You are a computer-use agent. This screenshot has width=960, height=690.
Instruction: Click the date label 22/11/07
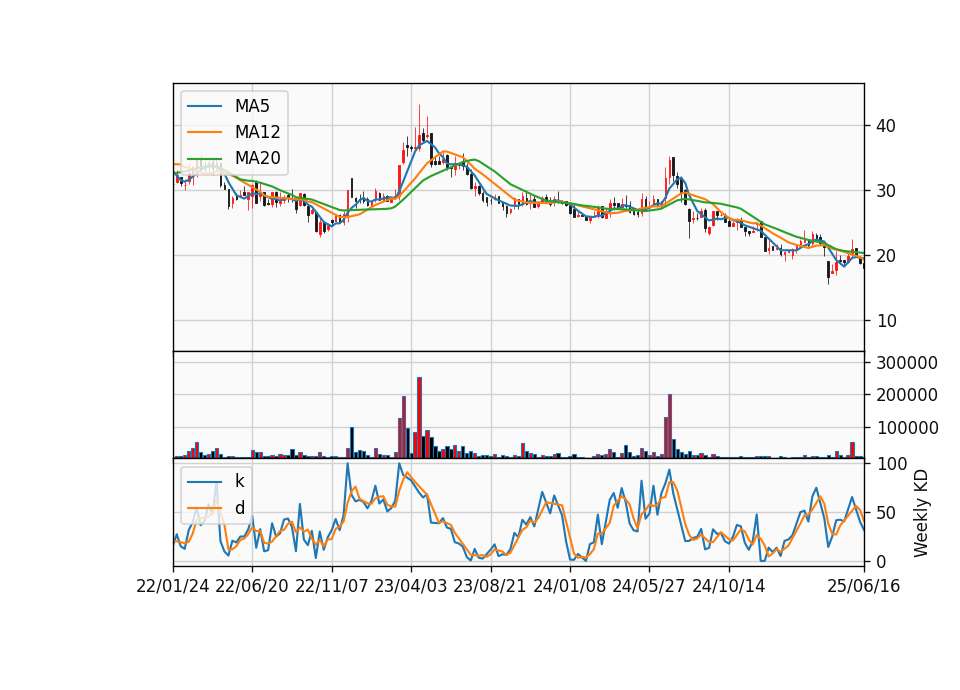click(332, 586)
